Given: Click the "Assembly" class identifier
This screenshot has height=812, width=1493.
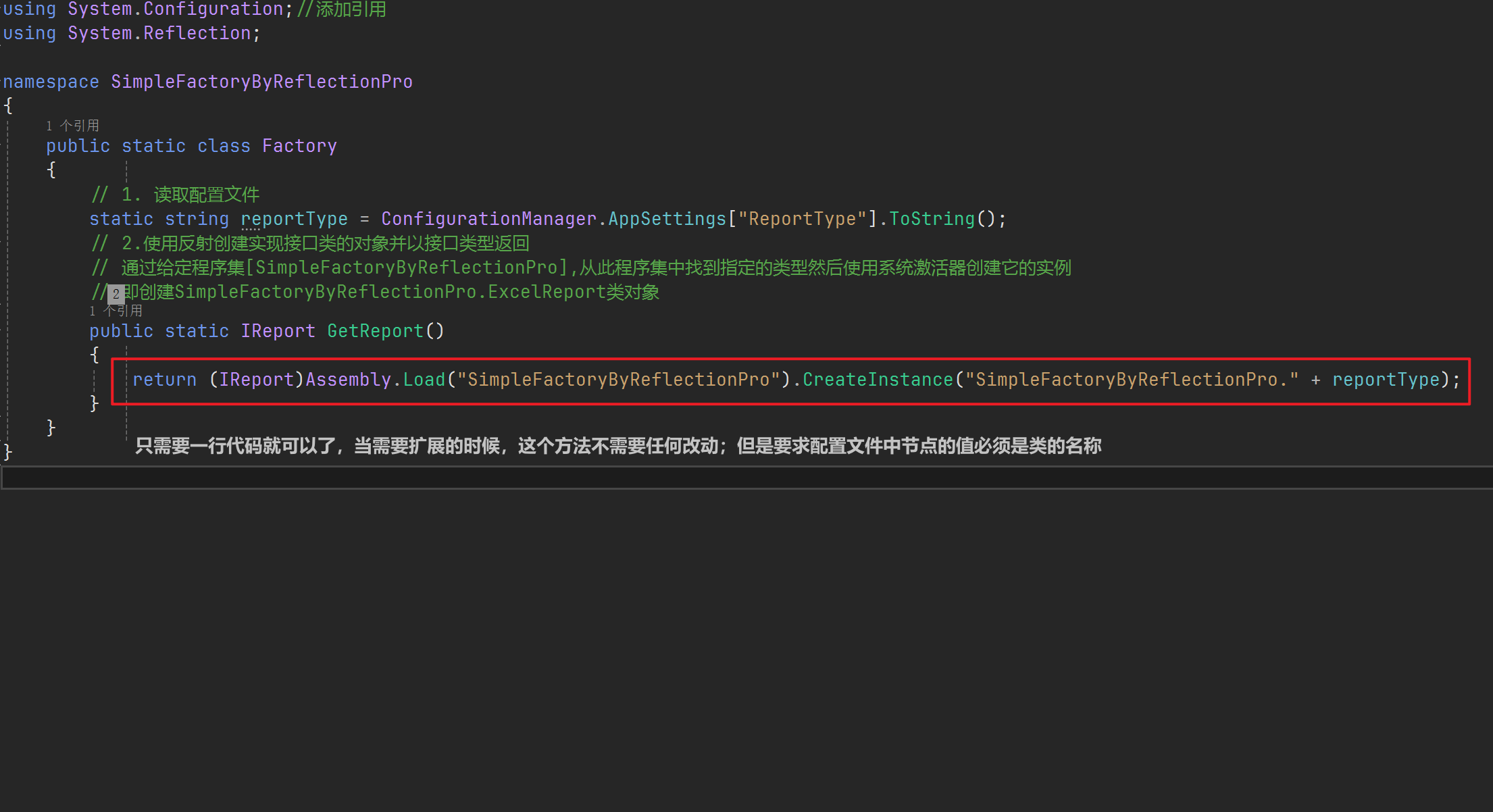Looking at the screenshot, I should tap(349, 380).
